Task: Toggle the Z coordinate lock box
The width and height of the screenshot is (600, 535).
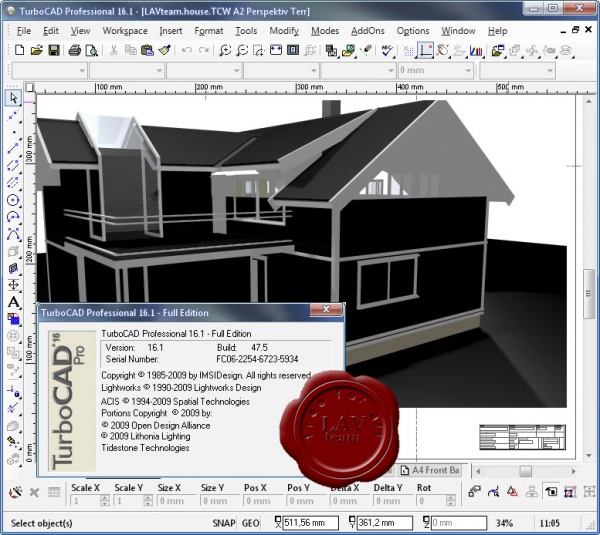Action: 426,519
